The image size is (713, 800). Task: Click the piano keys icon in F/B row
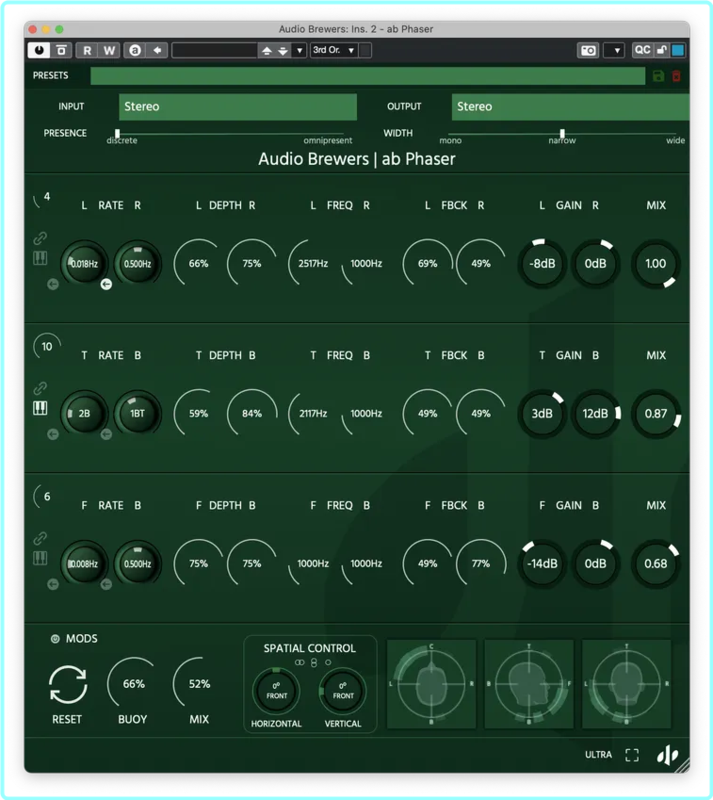pos(40,558)
